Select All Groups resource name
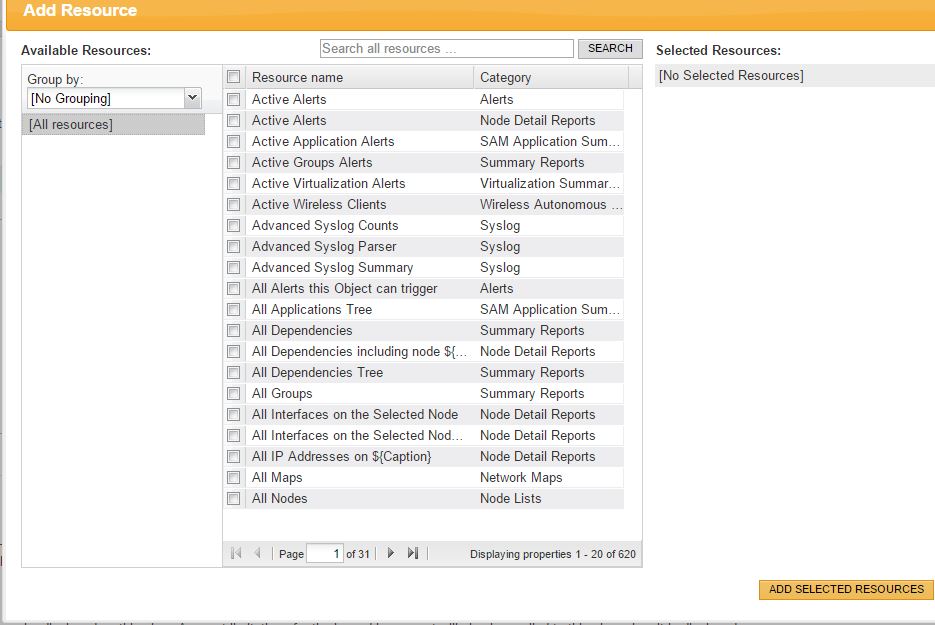935x625 pixels. pos(282,394)
